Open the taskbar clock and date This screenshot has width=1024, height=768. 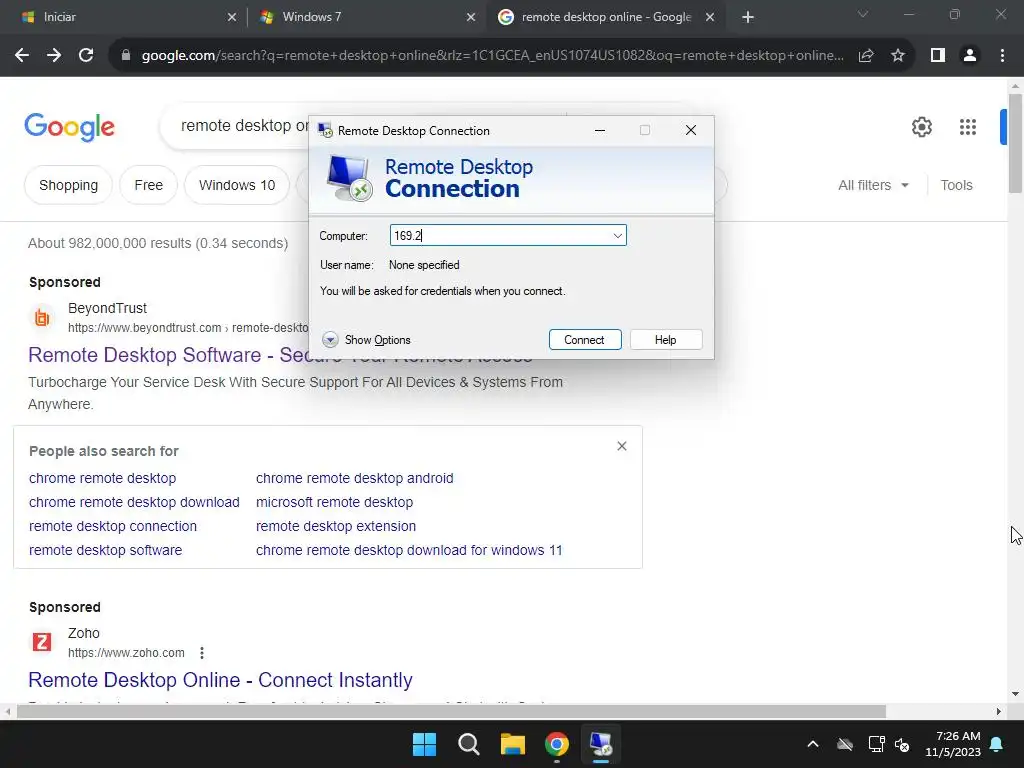click(953, 744)
